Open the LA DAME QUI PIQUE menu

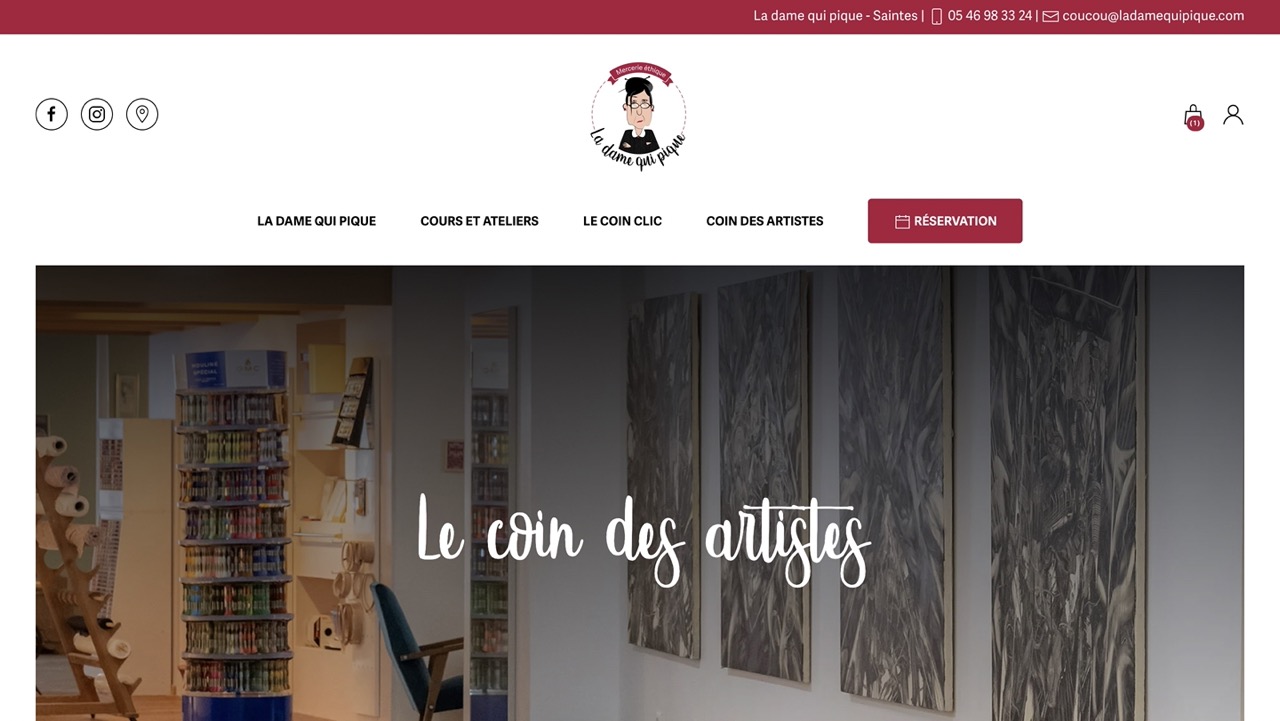(316, 221)
